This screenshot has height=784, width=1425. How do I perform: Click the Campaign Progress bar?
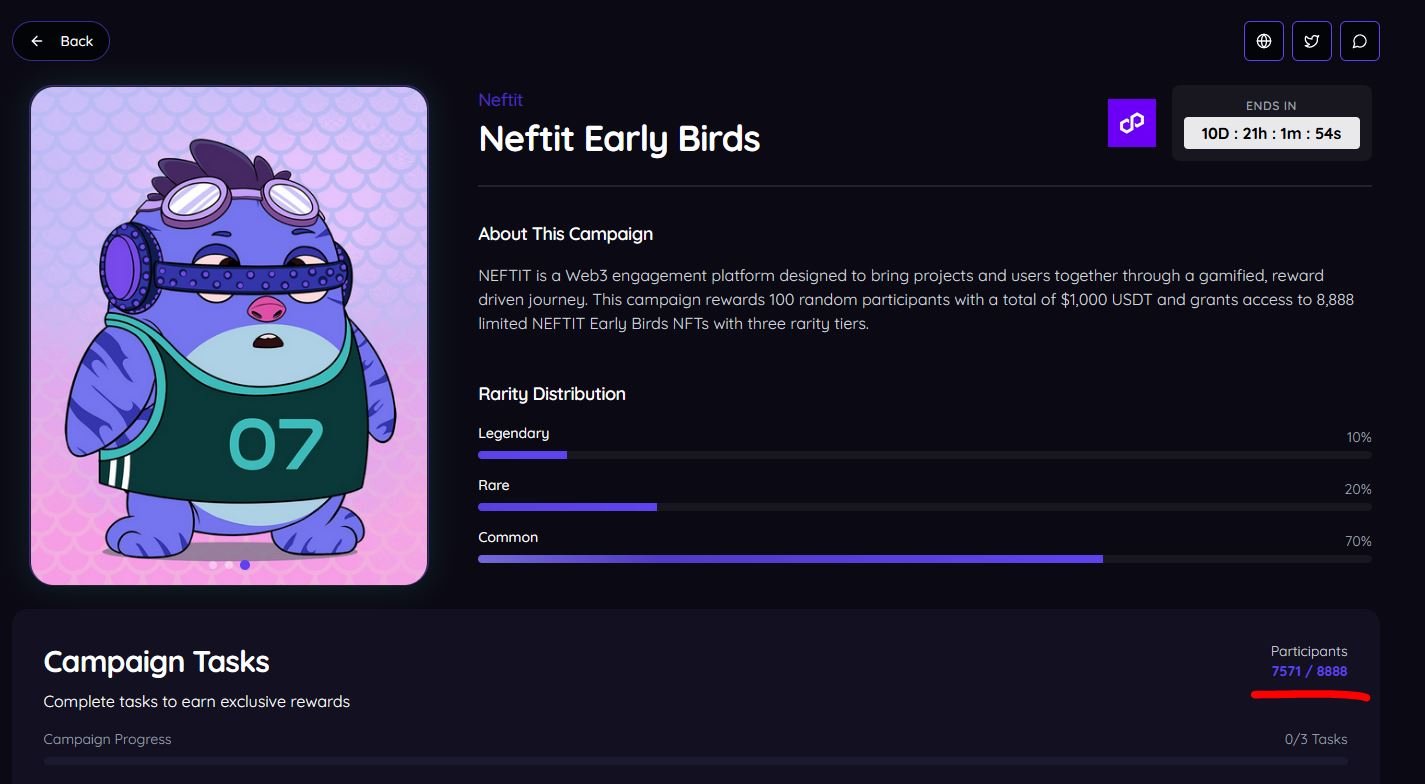point(695,761)
